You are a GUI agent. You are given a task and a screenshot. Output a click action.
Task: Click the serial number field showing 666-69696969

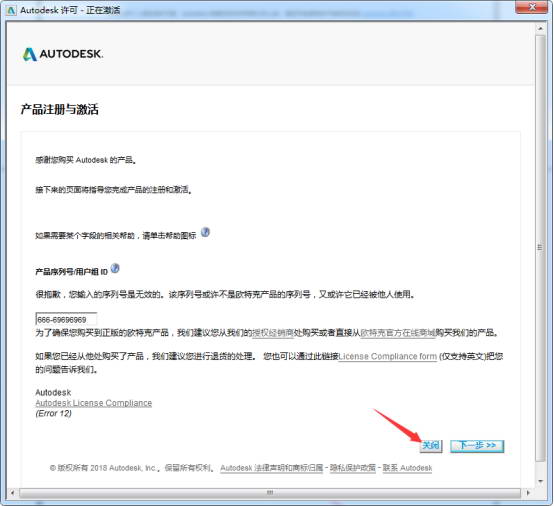coord(66,319)
